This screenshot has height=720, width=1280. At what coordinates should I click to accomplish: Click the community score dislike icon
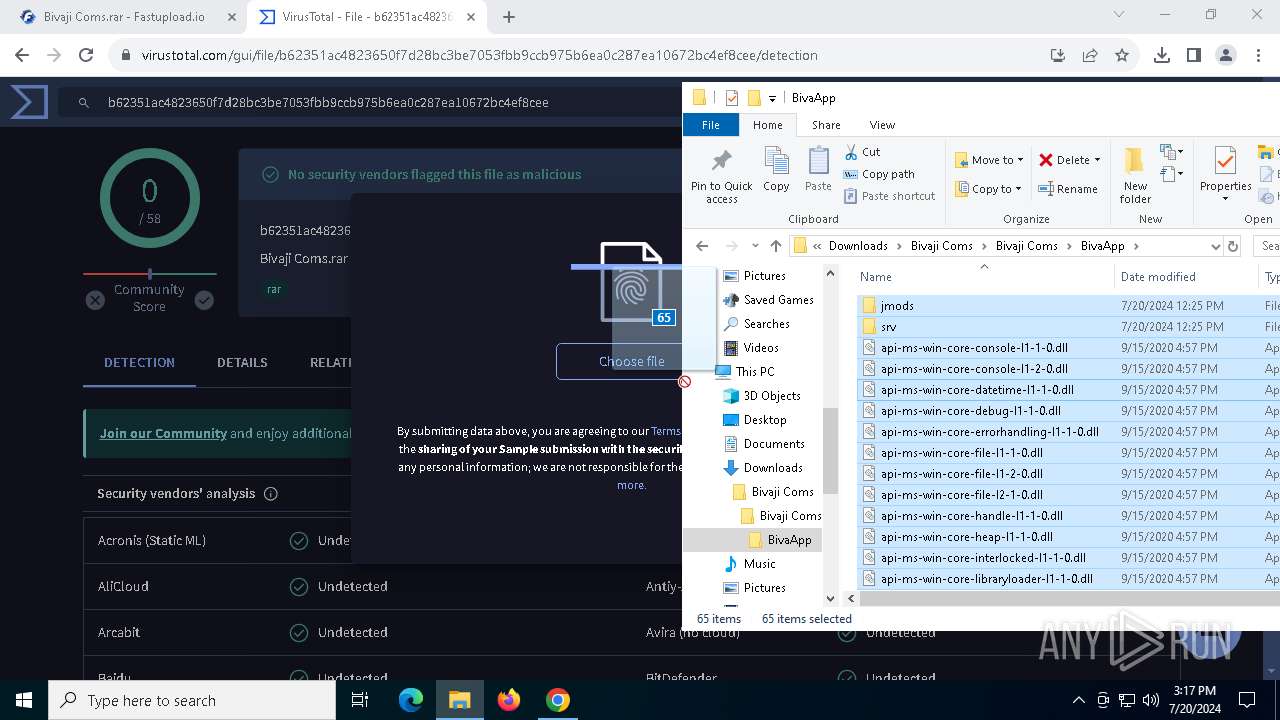coord(95,300)
